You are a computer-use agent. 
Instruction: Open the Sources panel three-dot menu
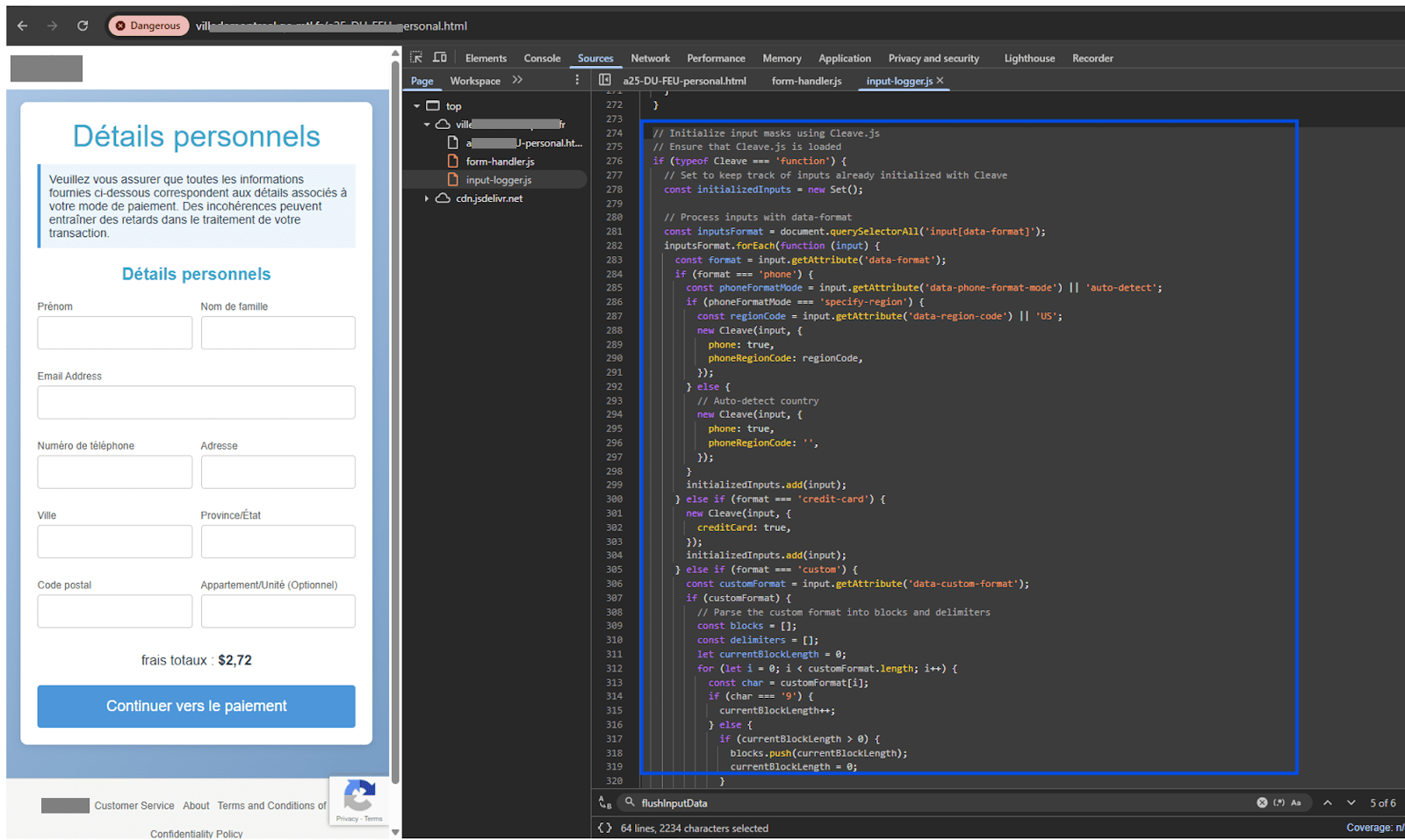(x=577, y=79)
